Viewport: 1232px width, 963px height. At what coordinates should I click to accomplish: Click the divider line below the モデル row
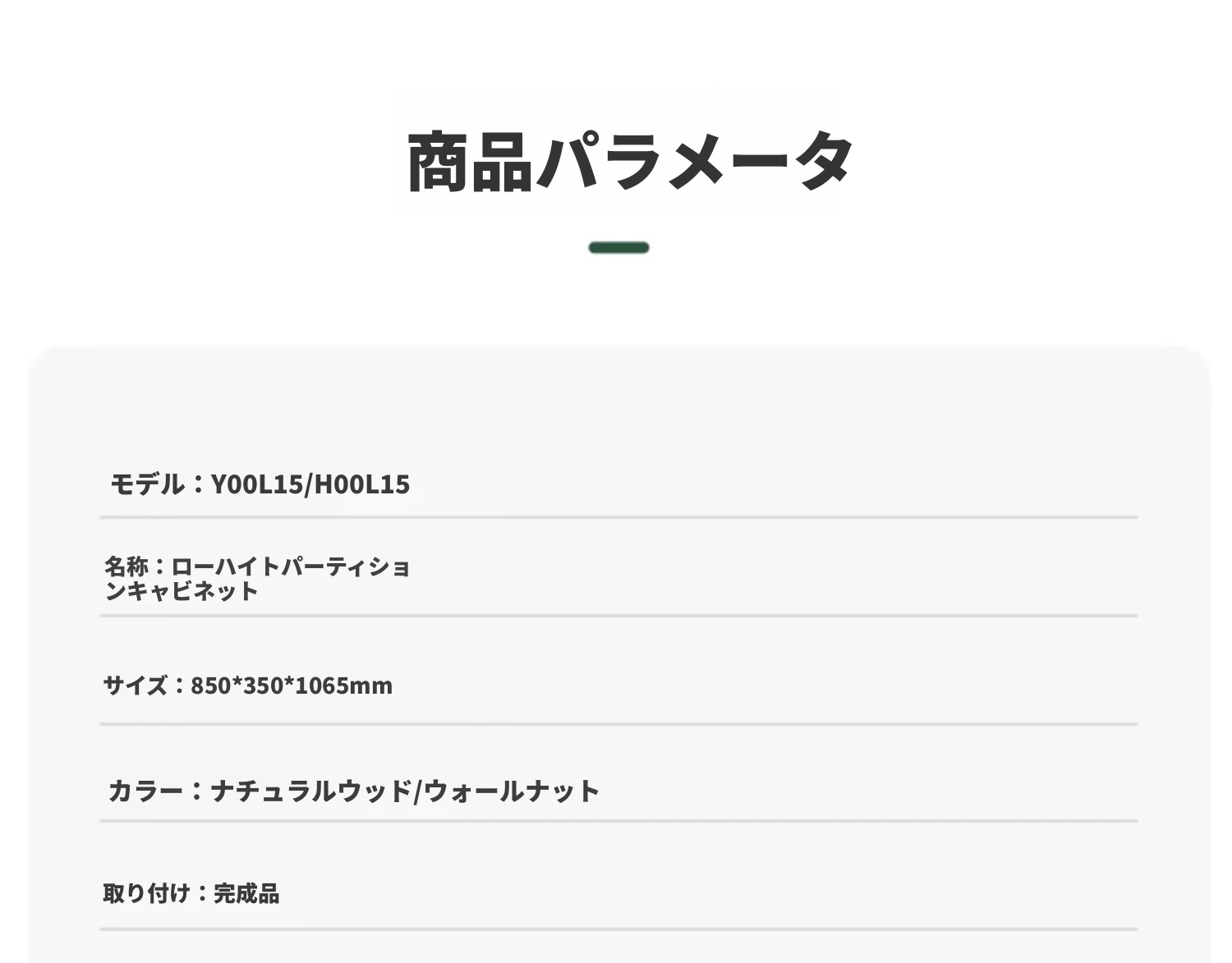(x=618, y=517)
